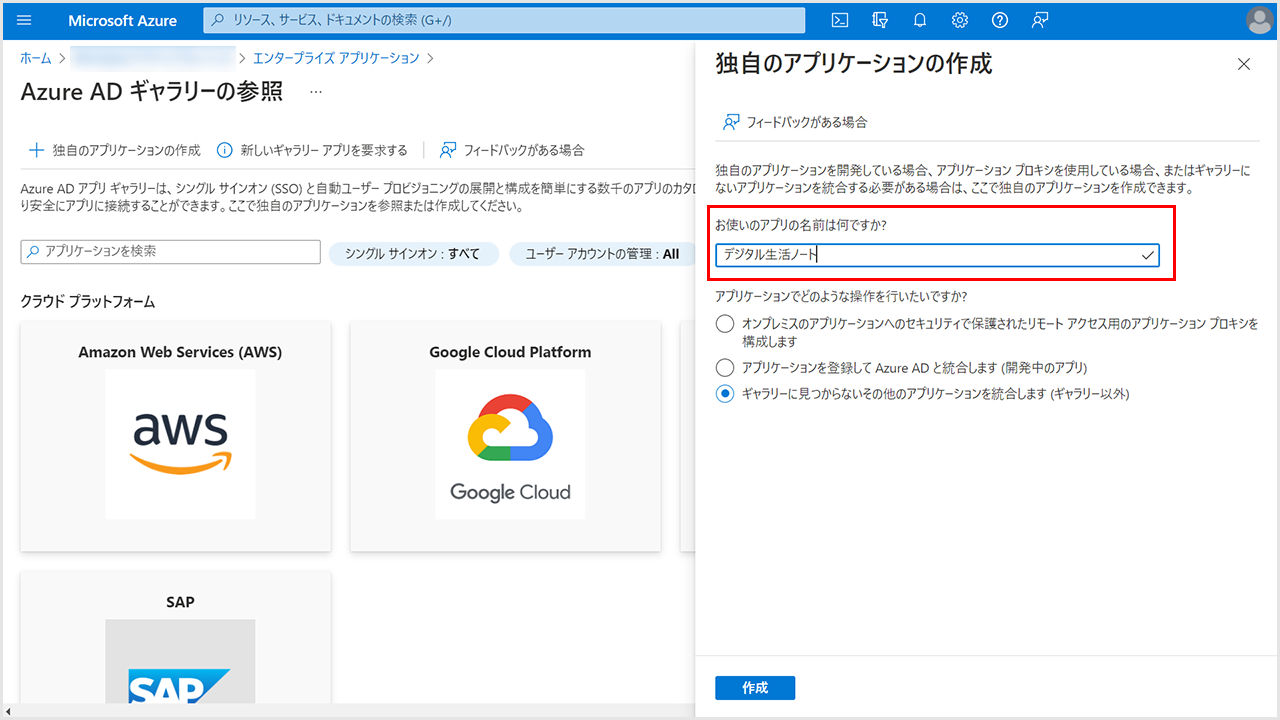Click the plus icon for creating own app
1280x720 pixels.
click(x=36, y=150)
